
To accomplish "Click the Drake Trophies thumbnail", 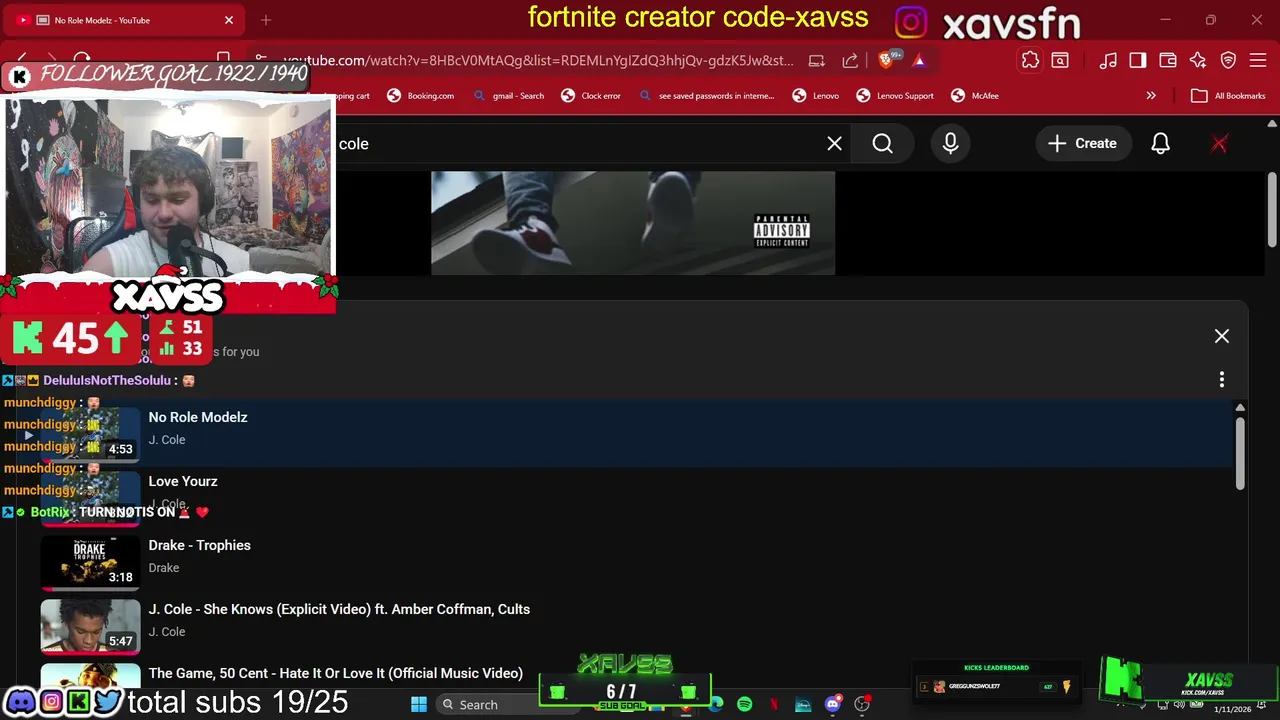I will pos(90,561).
